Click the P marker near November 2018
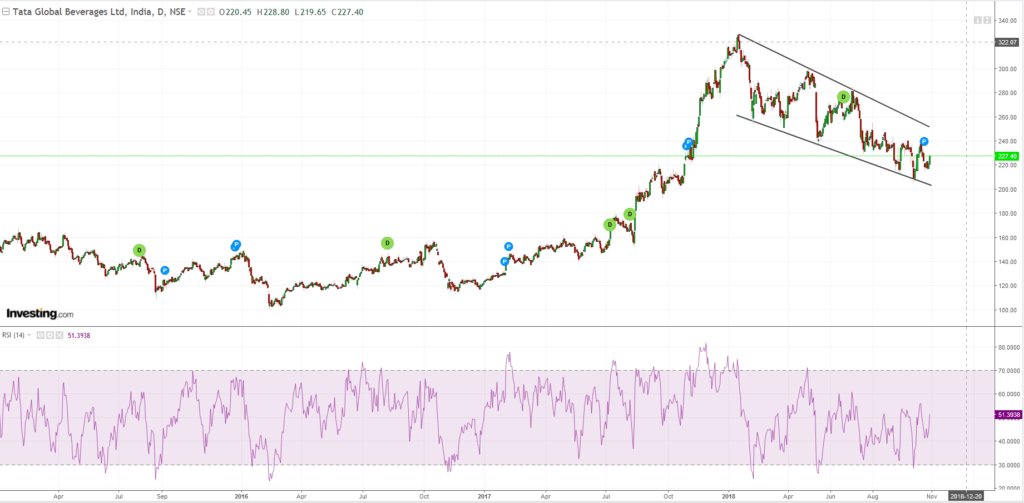This screenshot has width=1024, height=503. 924,141
